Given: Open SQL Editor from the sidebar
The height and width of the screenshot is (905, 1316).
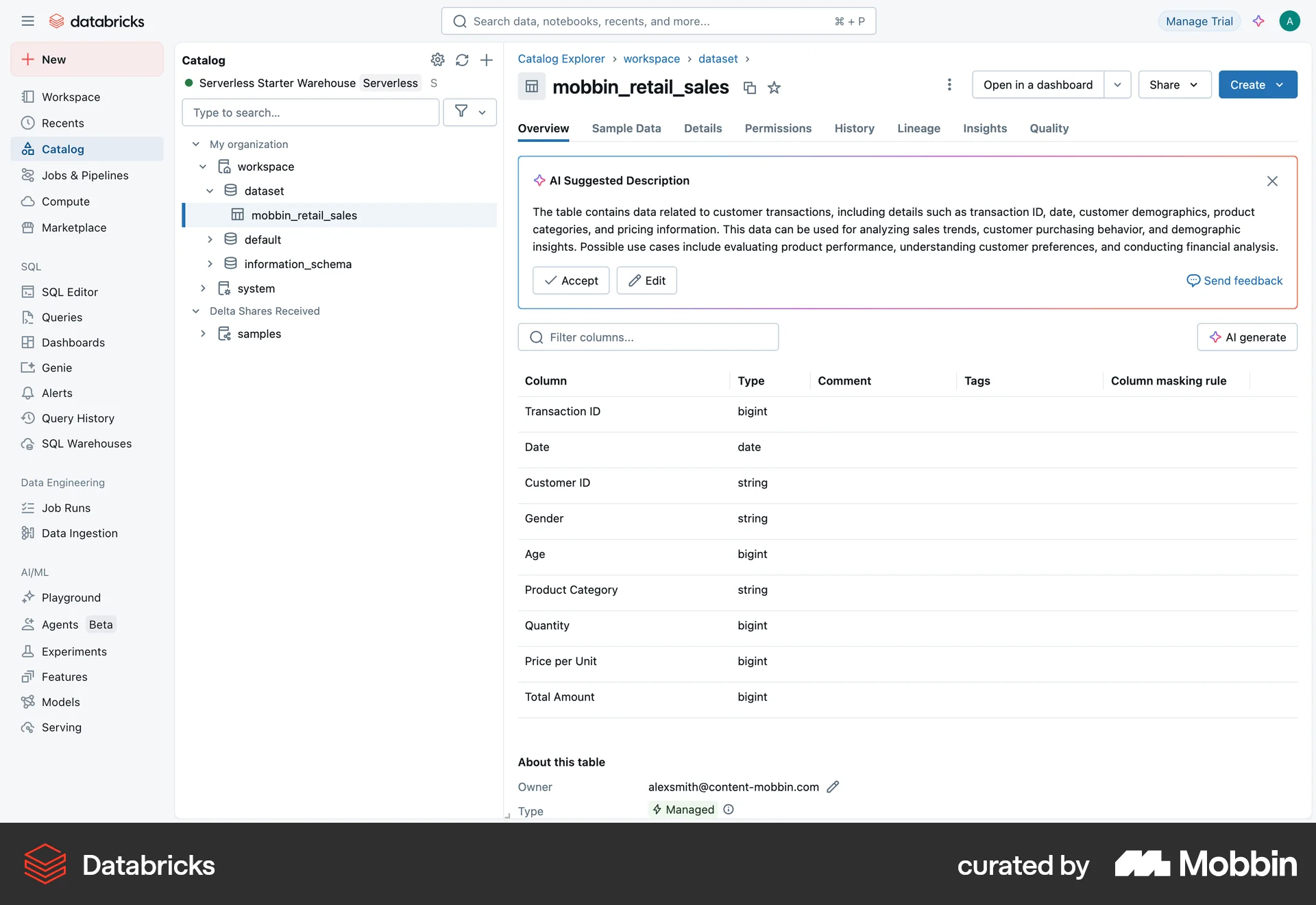Looking at the screenshot, I should point(69,291).
